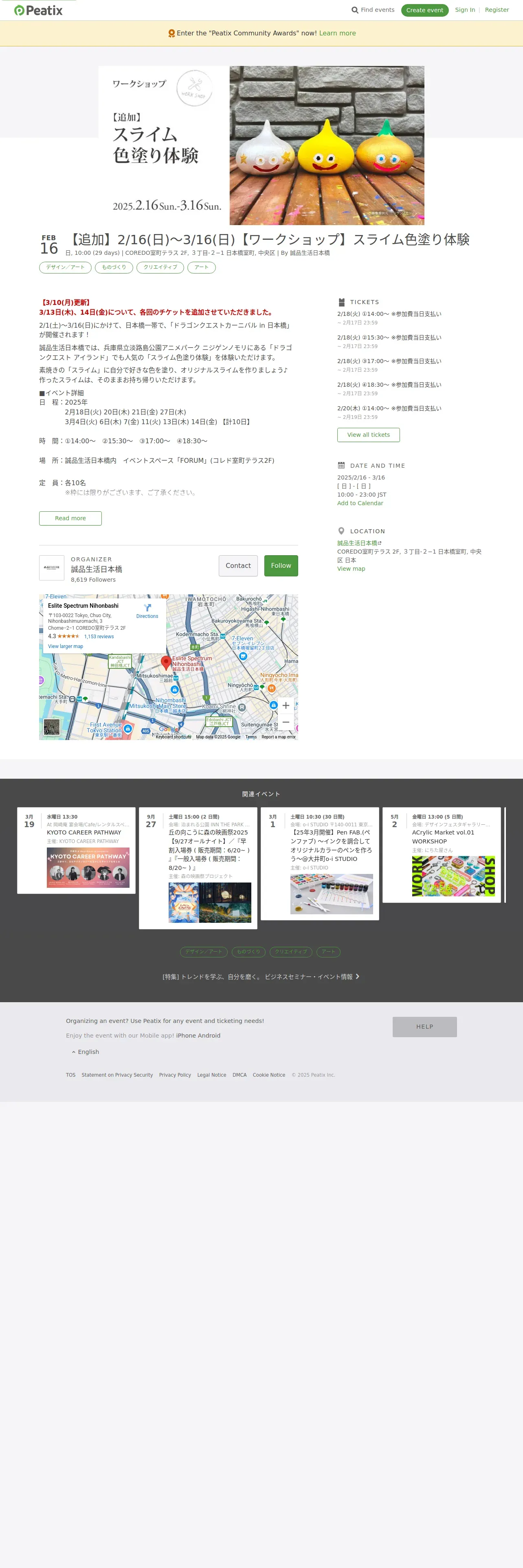This screenshot has width=523, height=1568.
Task: Open Find events search
Action: tap(373, 10)
